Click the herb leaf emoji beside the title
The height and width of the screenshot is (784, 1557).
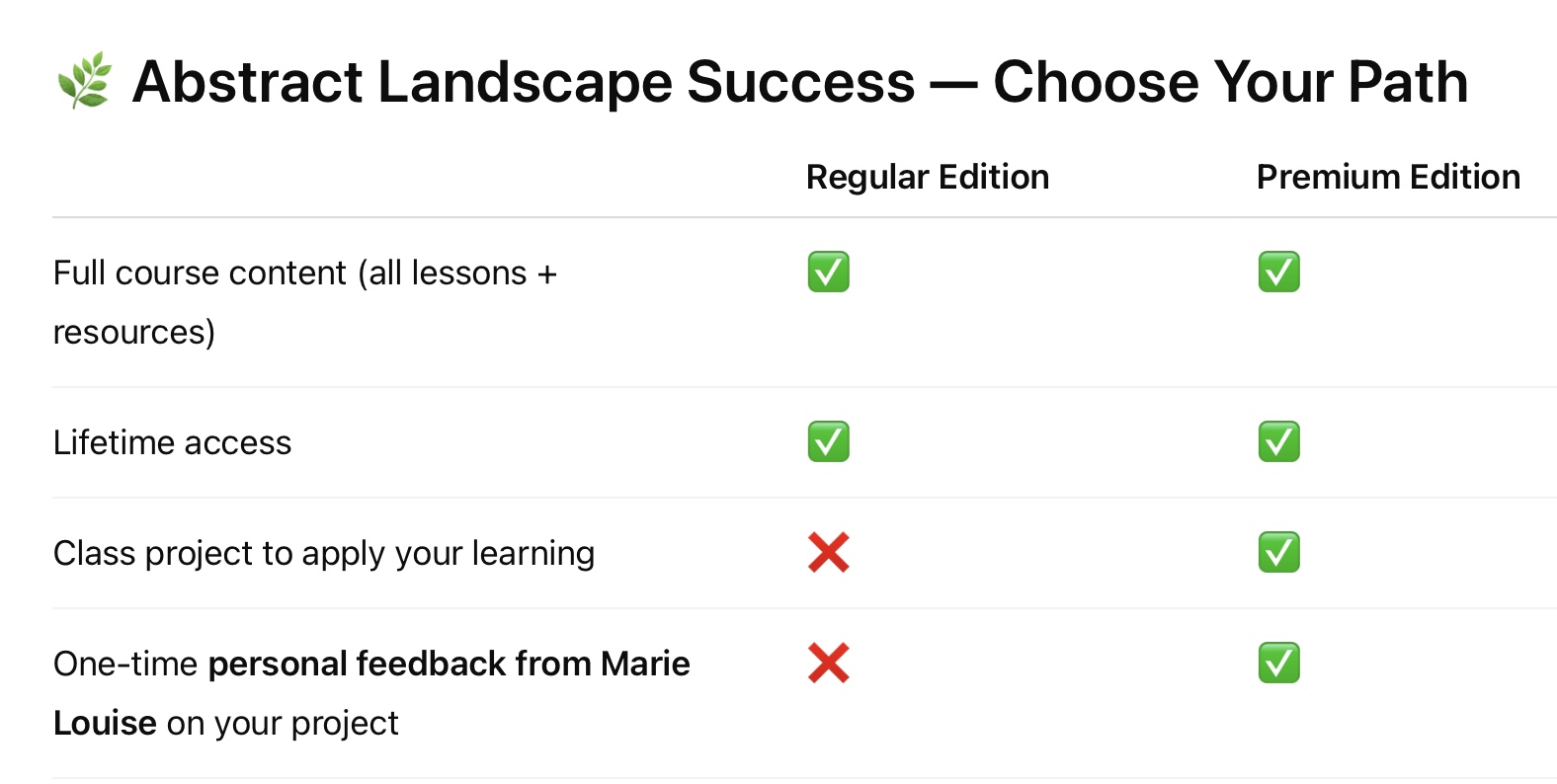pos(84,81)
